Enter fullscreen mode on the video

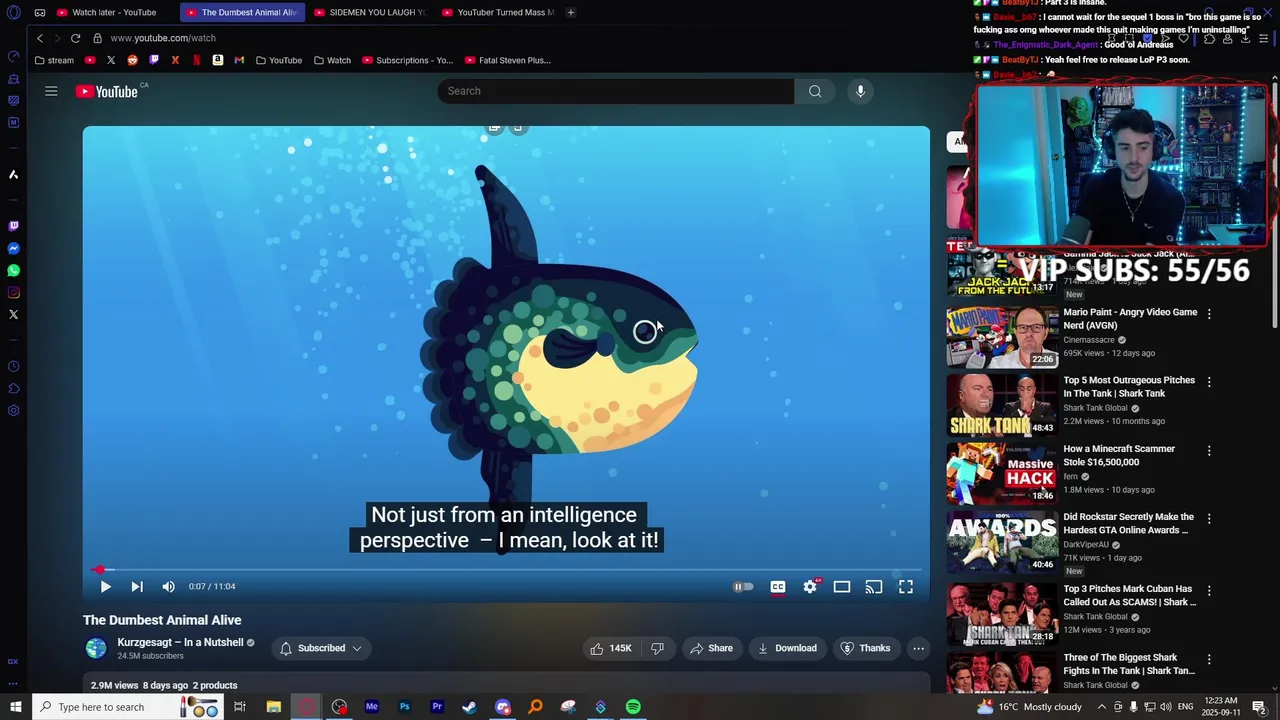906,587
